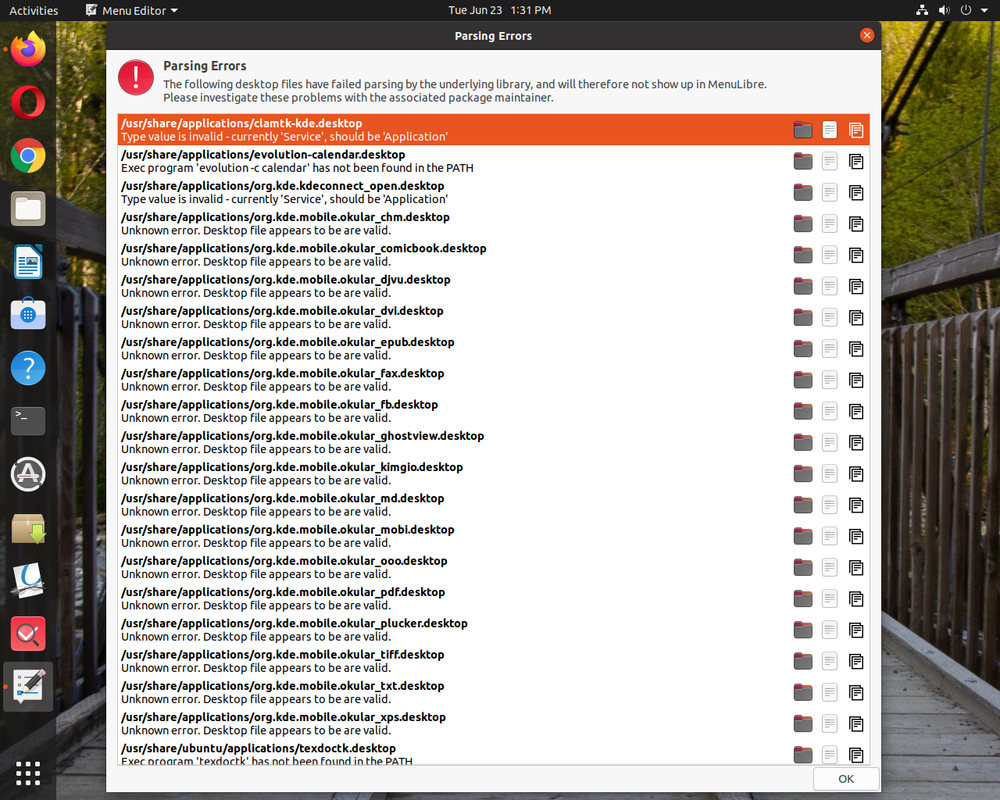Select the okular_epub.desktop error row
Viewport: 1000px width, 800px height.
(x=494, y=349)
